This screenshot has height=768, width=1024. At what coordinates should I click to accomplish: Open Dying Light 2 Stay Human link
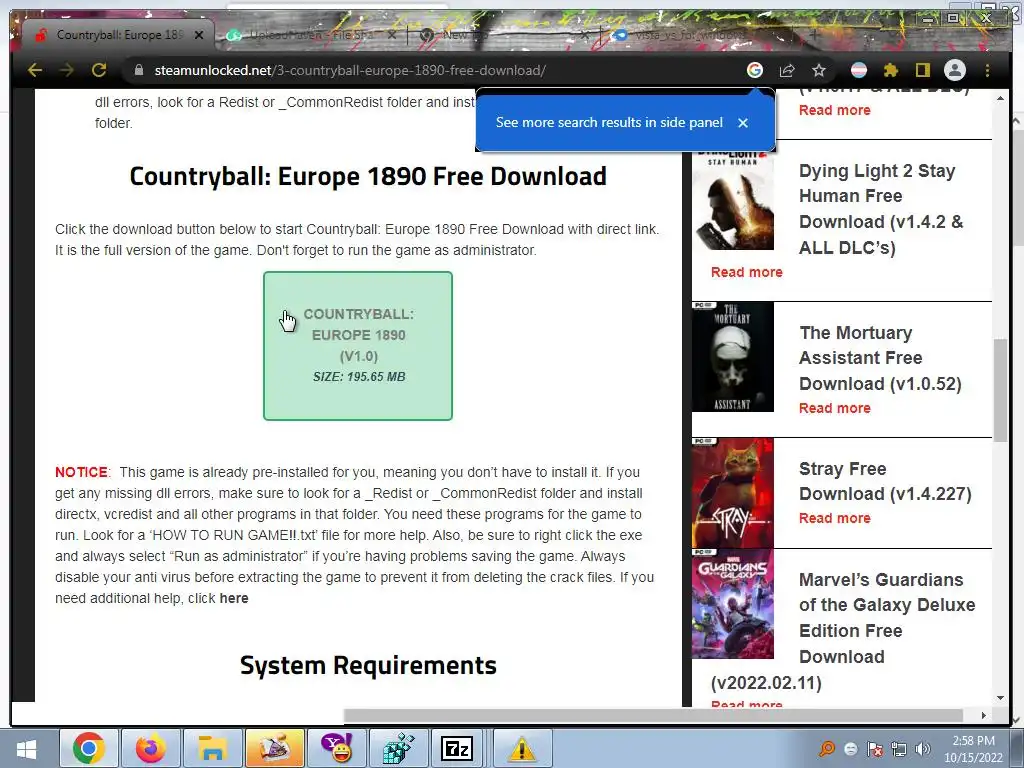tap(880, 209)
